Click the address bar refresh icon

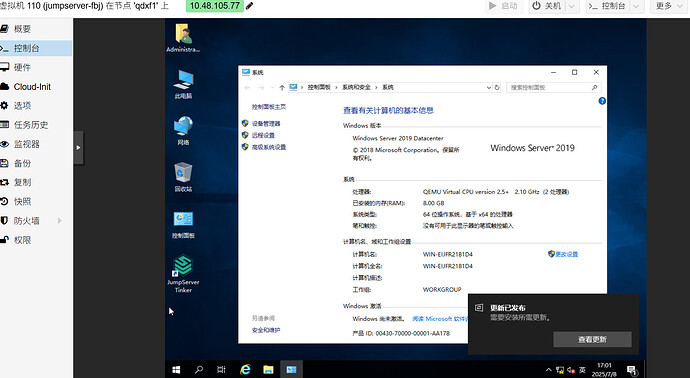(497, 88)
